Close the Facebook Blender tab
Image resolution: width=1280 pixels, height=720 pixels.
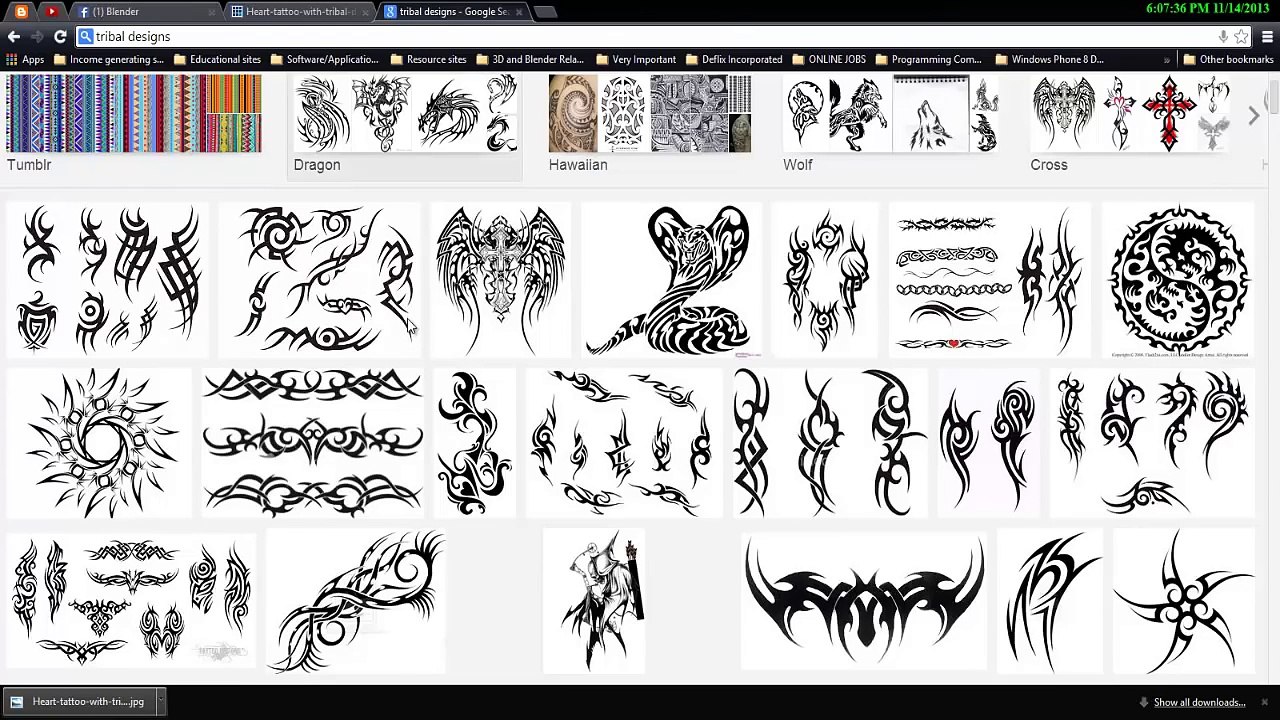(212, 12)
